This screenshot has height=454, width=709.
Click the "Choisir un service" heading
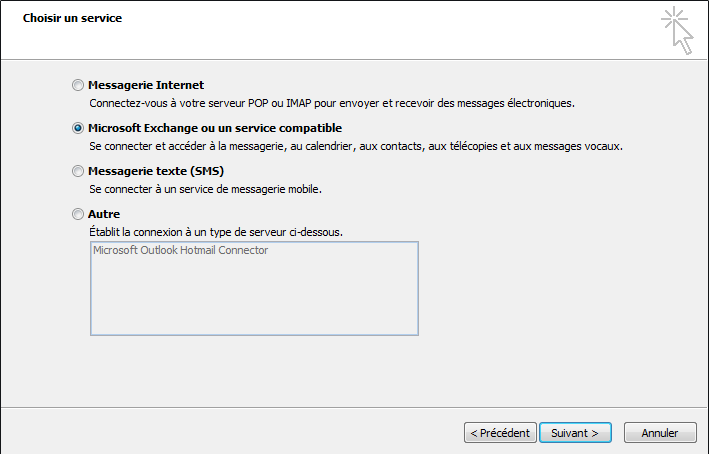(72, 18)
